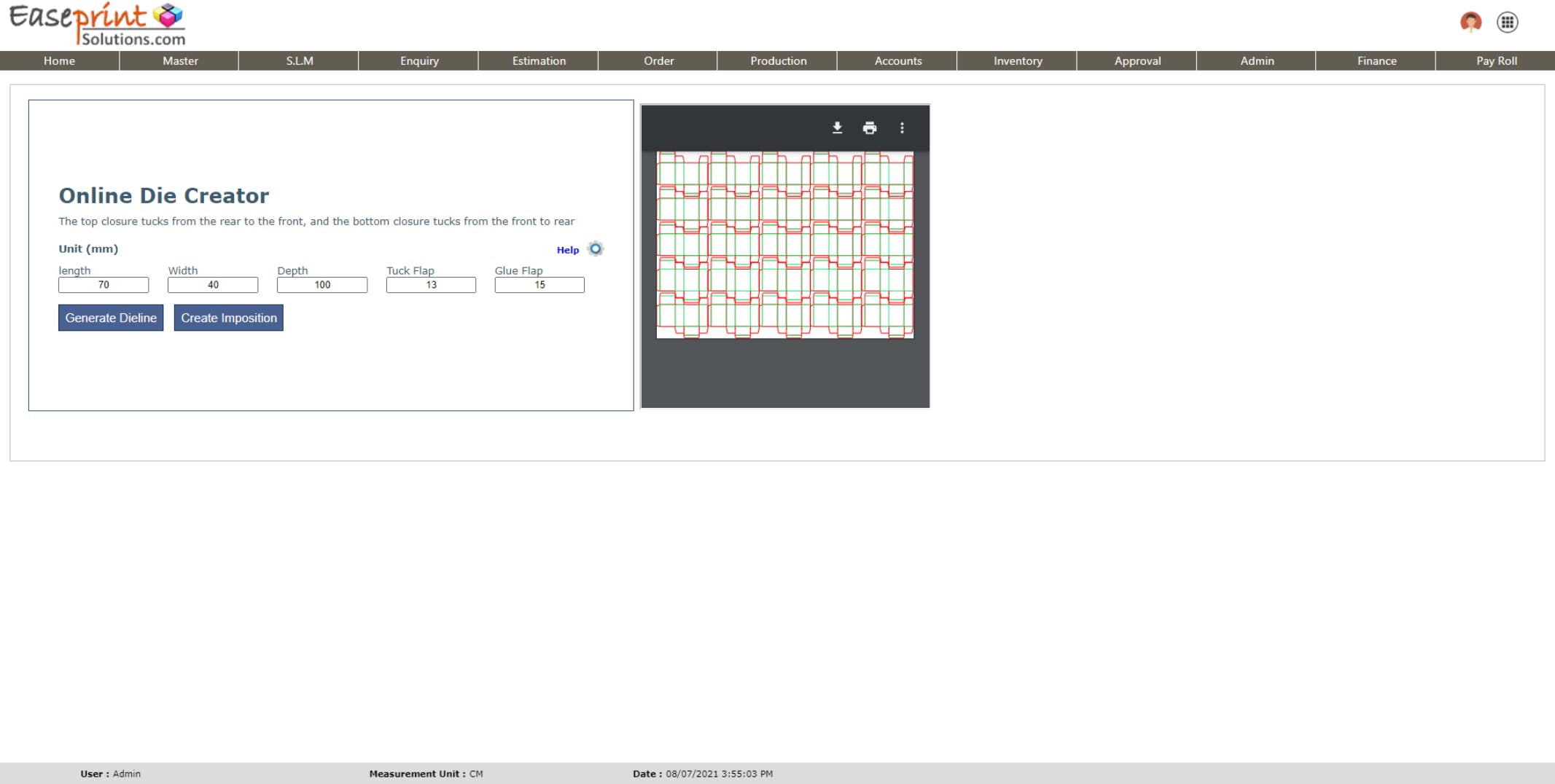The width and height of the screenshot is (1555, 784).
Task: Click the user avatar icon
Action: click(x=1471, y=22)
